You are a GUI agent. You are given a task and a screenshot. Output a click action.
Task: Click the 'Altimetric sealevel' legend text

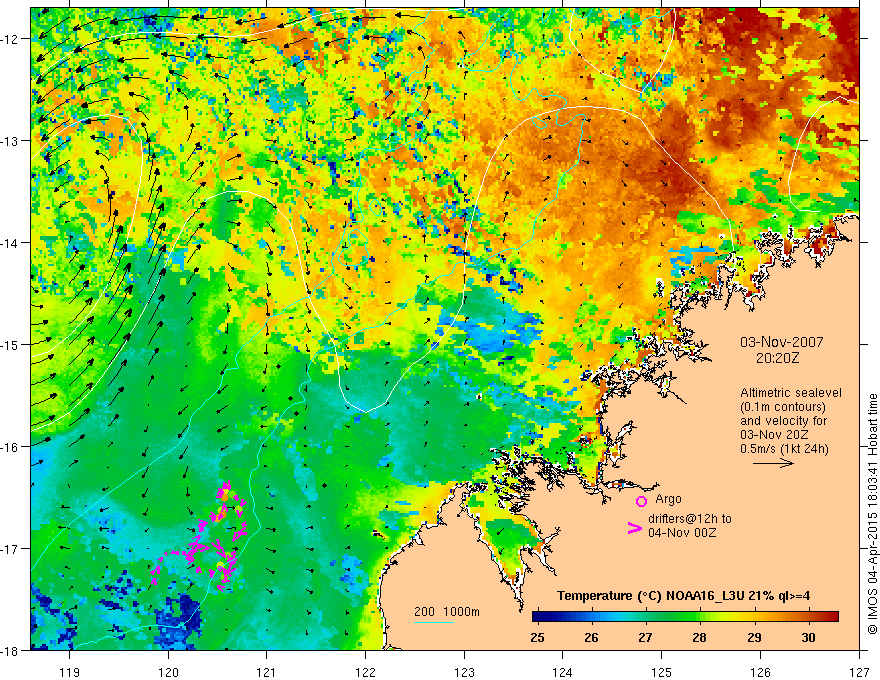point(791,393)
